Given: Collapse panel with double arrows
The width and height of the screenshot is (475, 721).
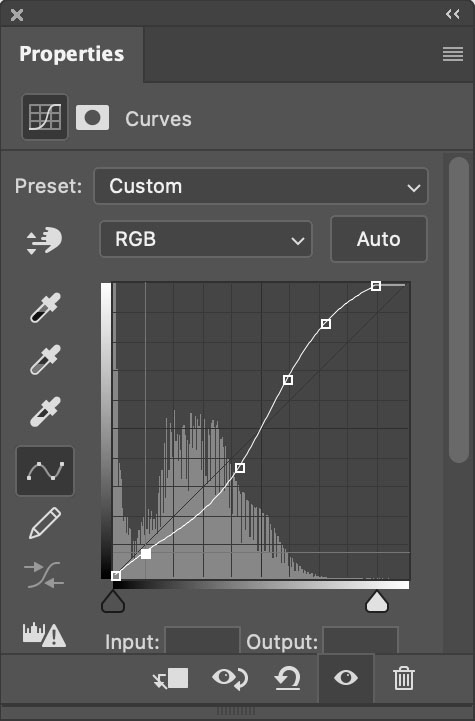Looking at the screenshot, I should pos(452,14).
